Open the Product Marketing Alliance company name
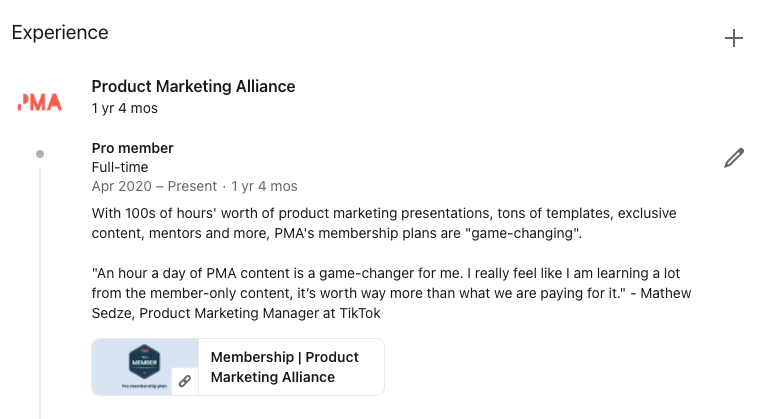The width and height of the screenshot is (766, 419). coord(193,86)
